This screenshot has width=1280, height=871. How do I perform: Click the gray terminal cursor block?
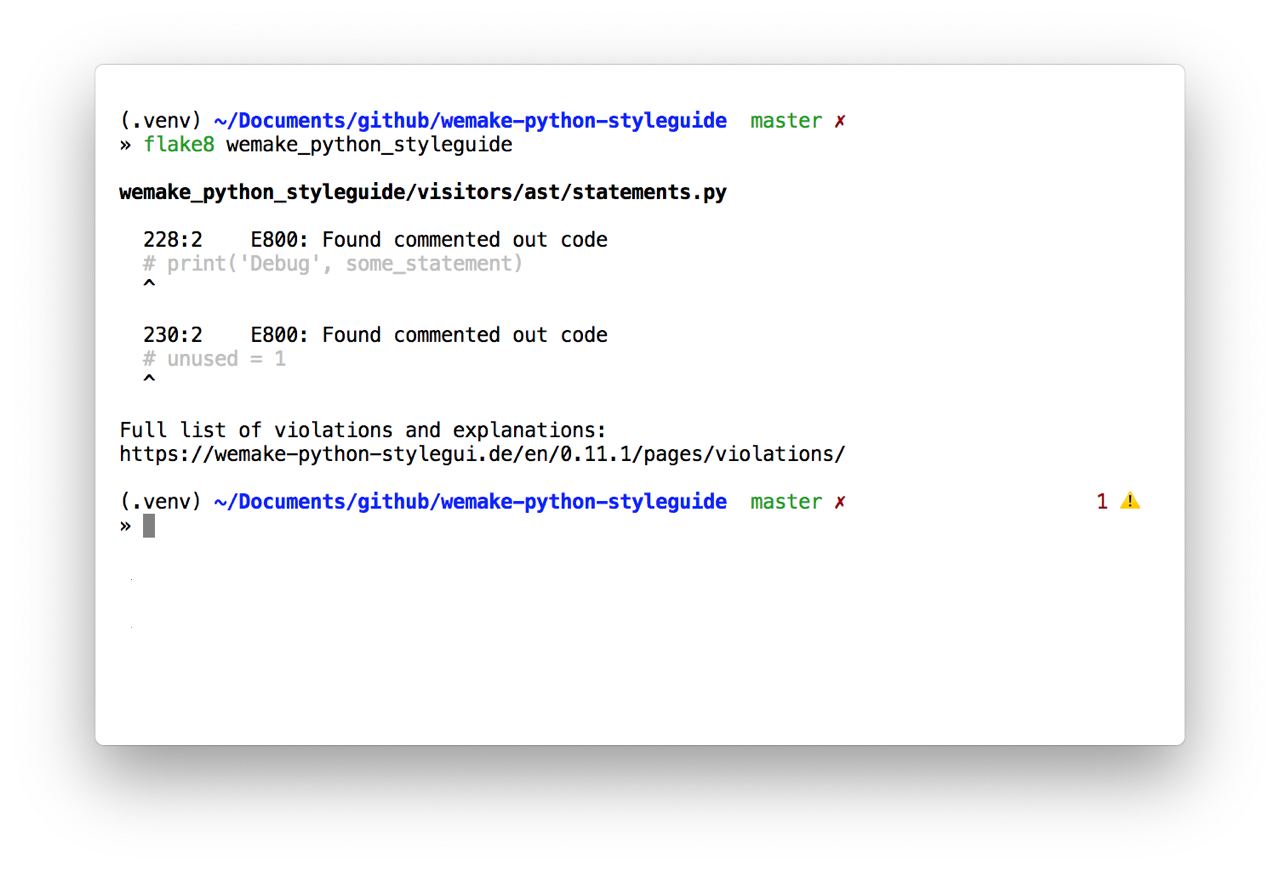(149, 526)
